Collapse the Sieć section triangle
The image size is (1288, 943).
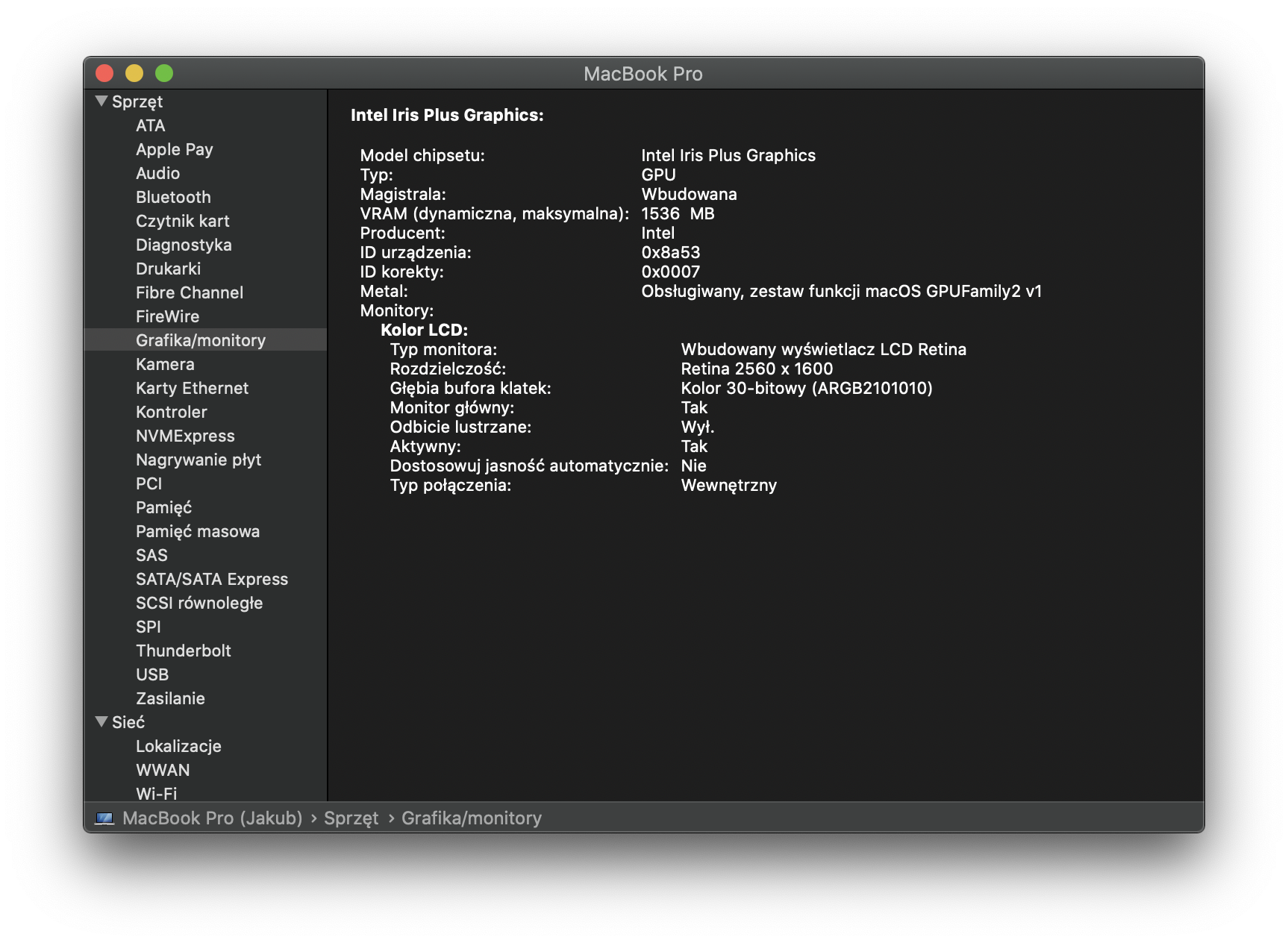click(x=101, y=721)
